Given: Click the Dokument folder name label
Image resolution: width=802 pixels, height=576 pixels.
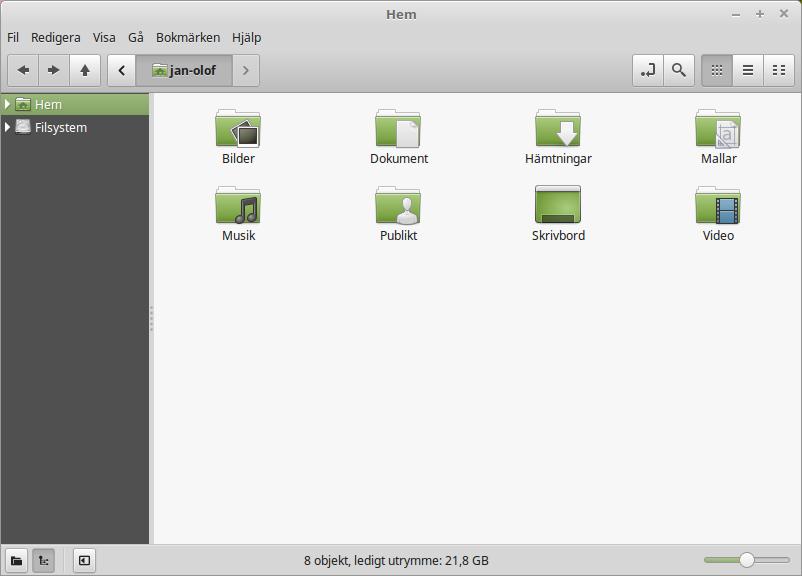Looking at the screenshot, I should point(399,159).
